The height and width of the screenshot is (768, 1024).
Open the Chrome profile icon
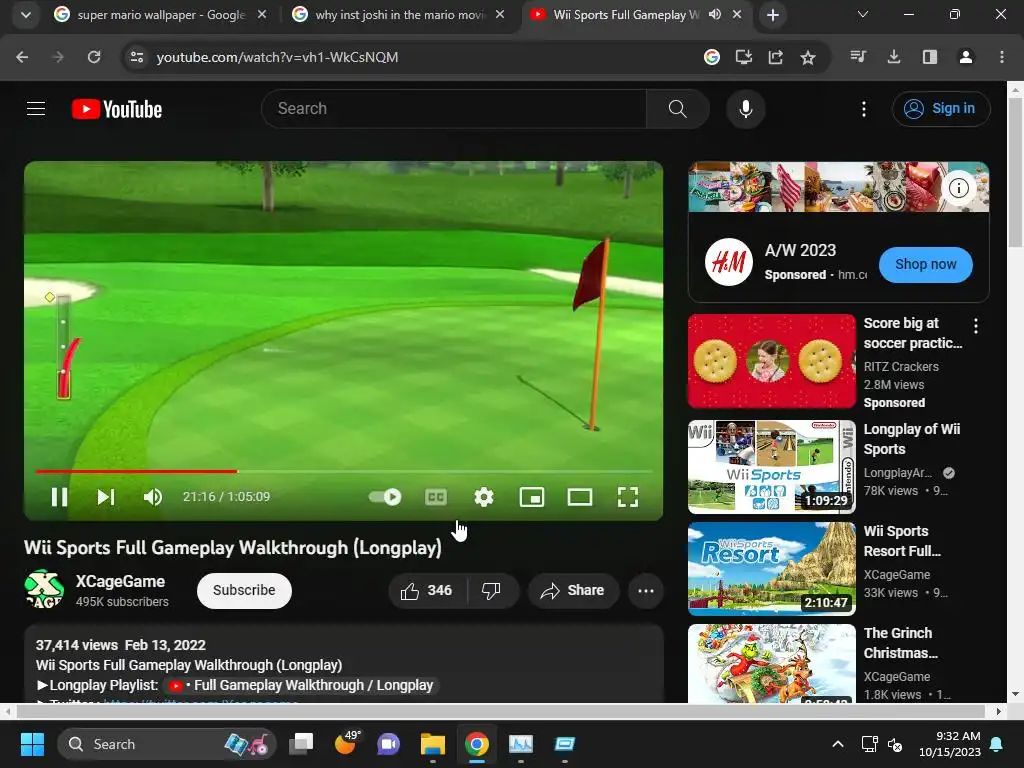[x=966, y=57]
